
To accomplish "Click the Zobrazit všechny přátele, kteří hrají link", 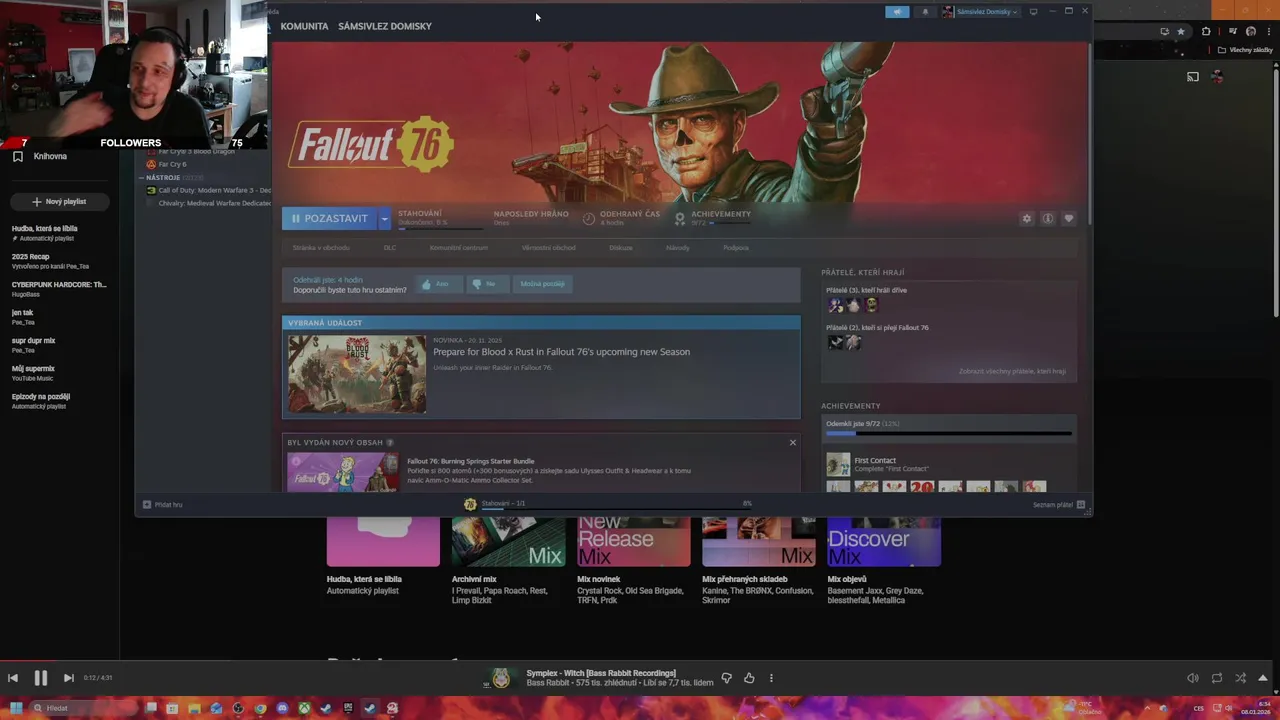I will click(1012, 371).
